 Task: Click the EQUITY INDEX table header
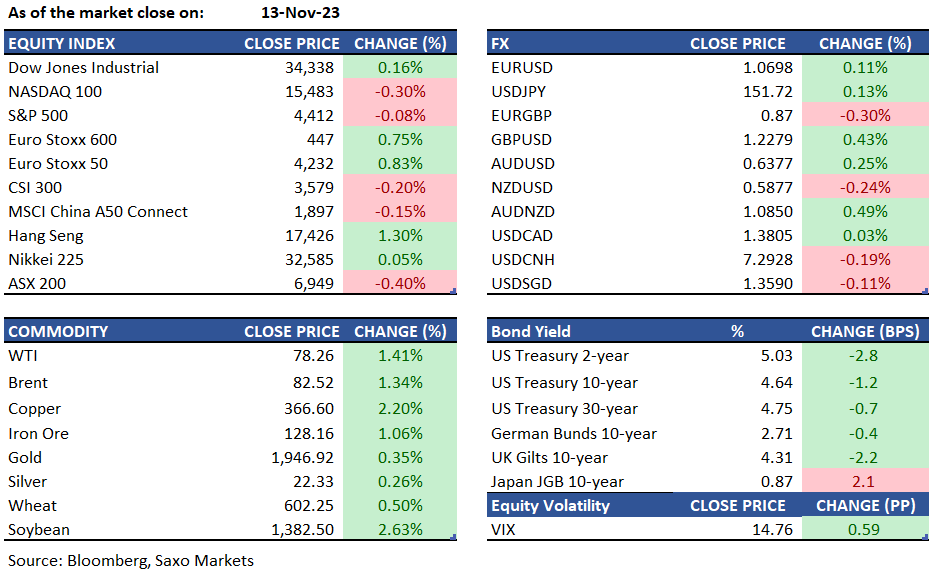[x=62, y=43]
